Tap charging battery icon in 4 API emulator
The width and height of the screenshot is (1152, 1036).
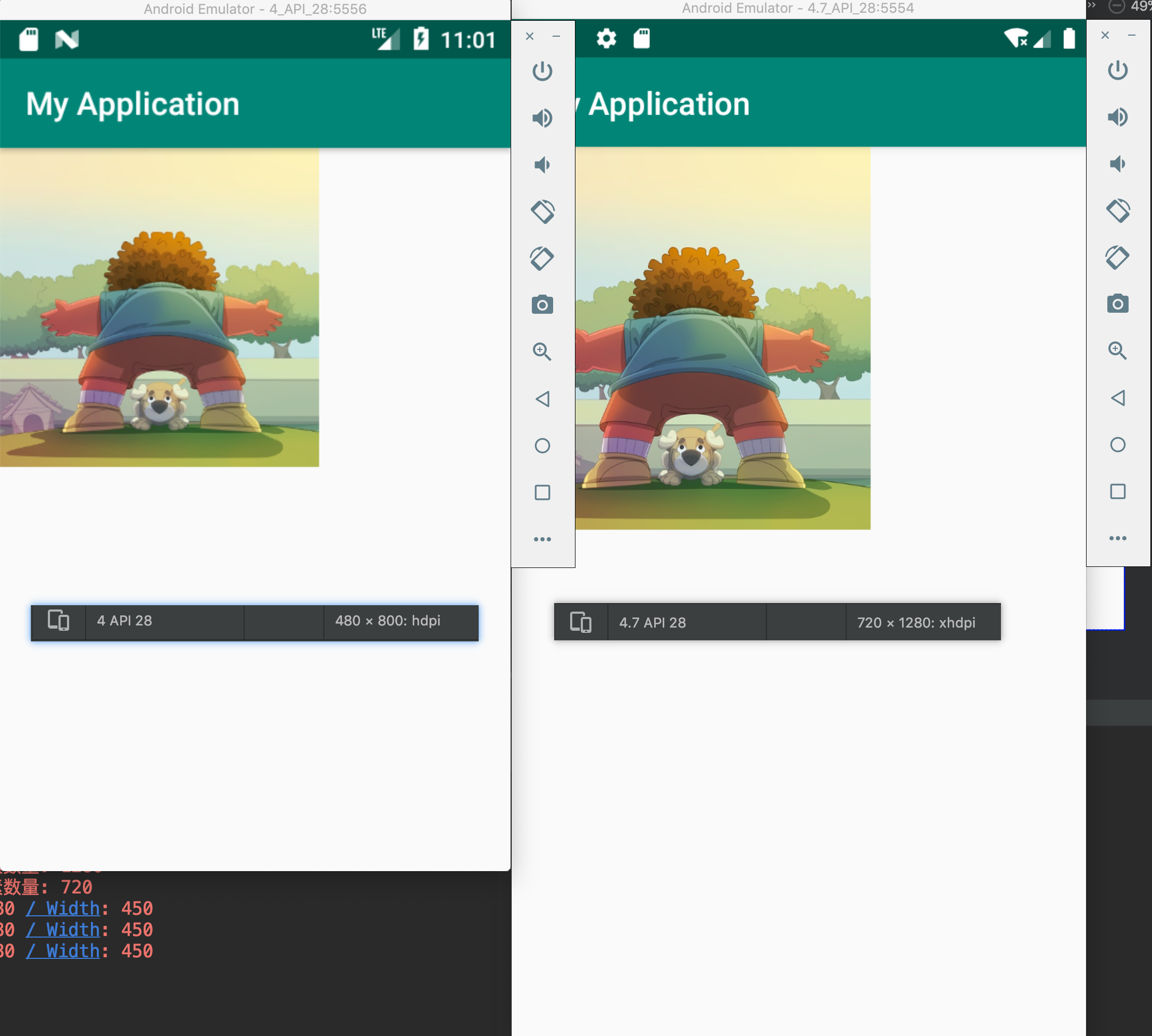point(421,39)
